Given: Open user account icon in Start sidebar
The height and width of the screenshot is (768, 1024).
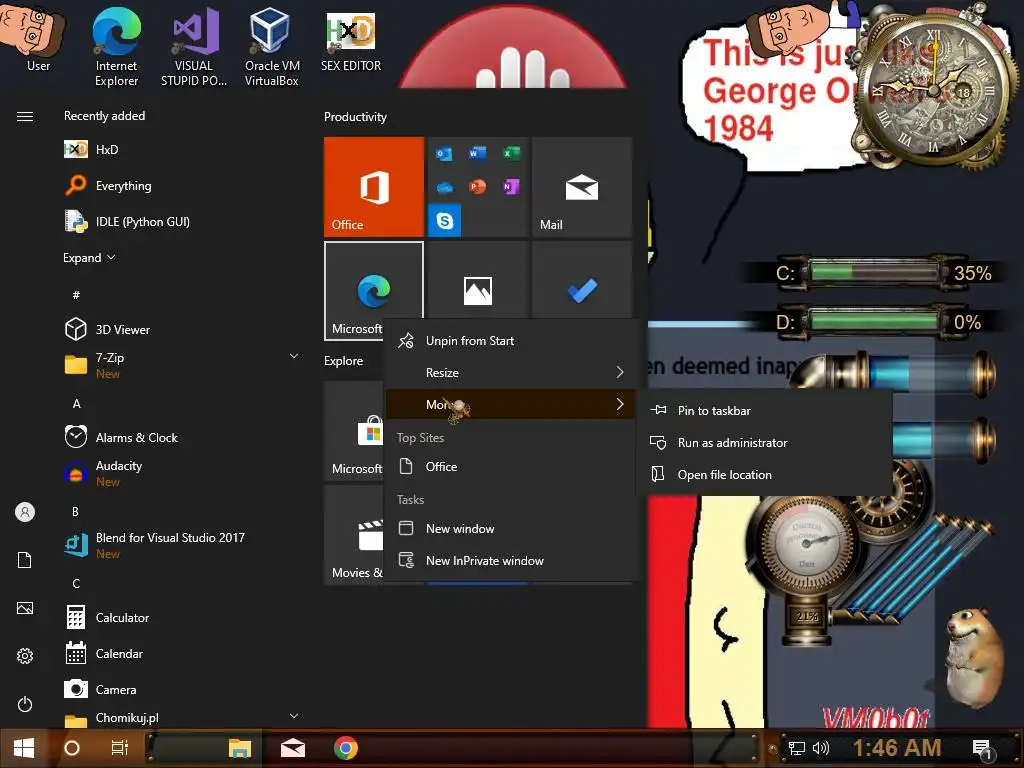Looking at the screenshot, I should tap(25, 512).
